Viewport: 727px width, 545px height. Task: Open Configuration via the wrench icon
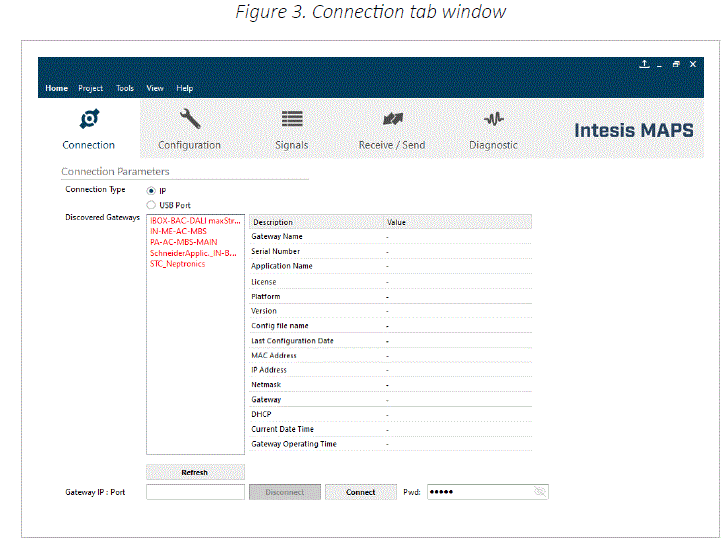(189, 119)
